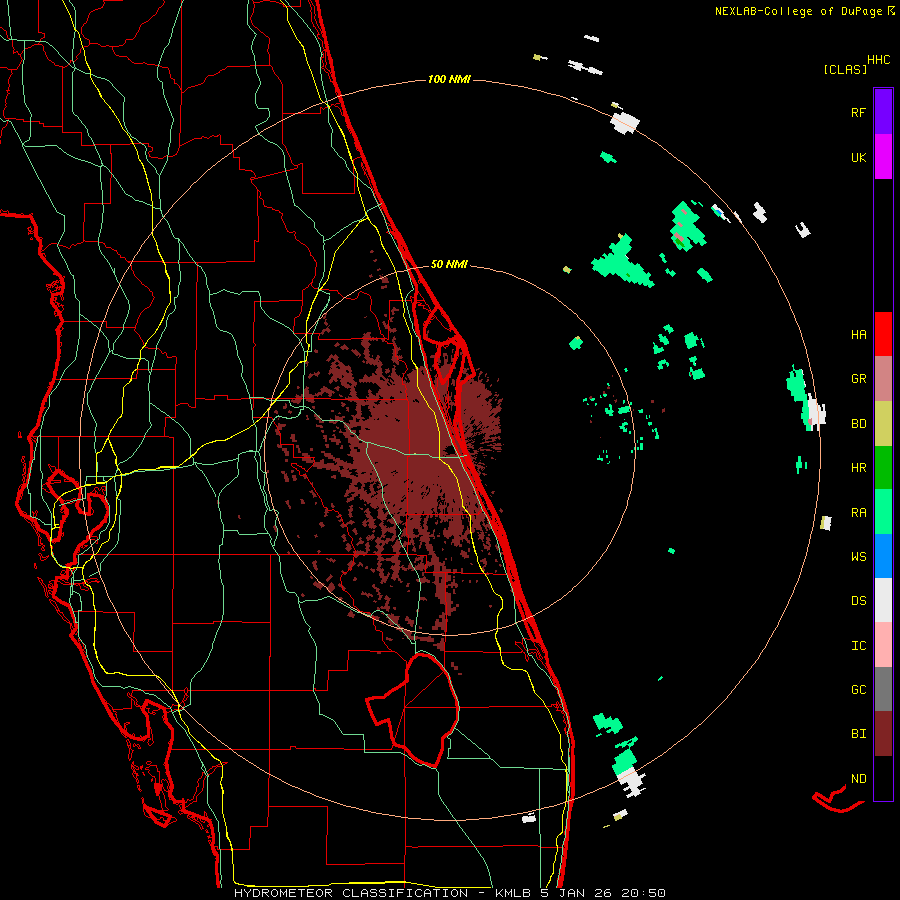This screenshot has width=900, height=900.
Task: Click the BD legend label
Action: coord(858,424)
